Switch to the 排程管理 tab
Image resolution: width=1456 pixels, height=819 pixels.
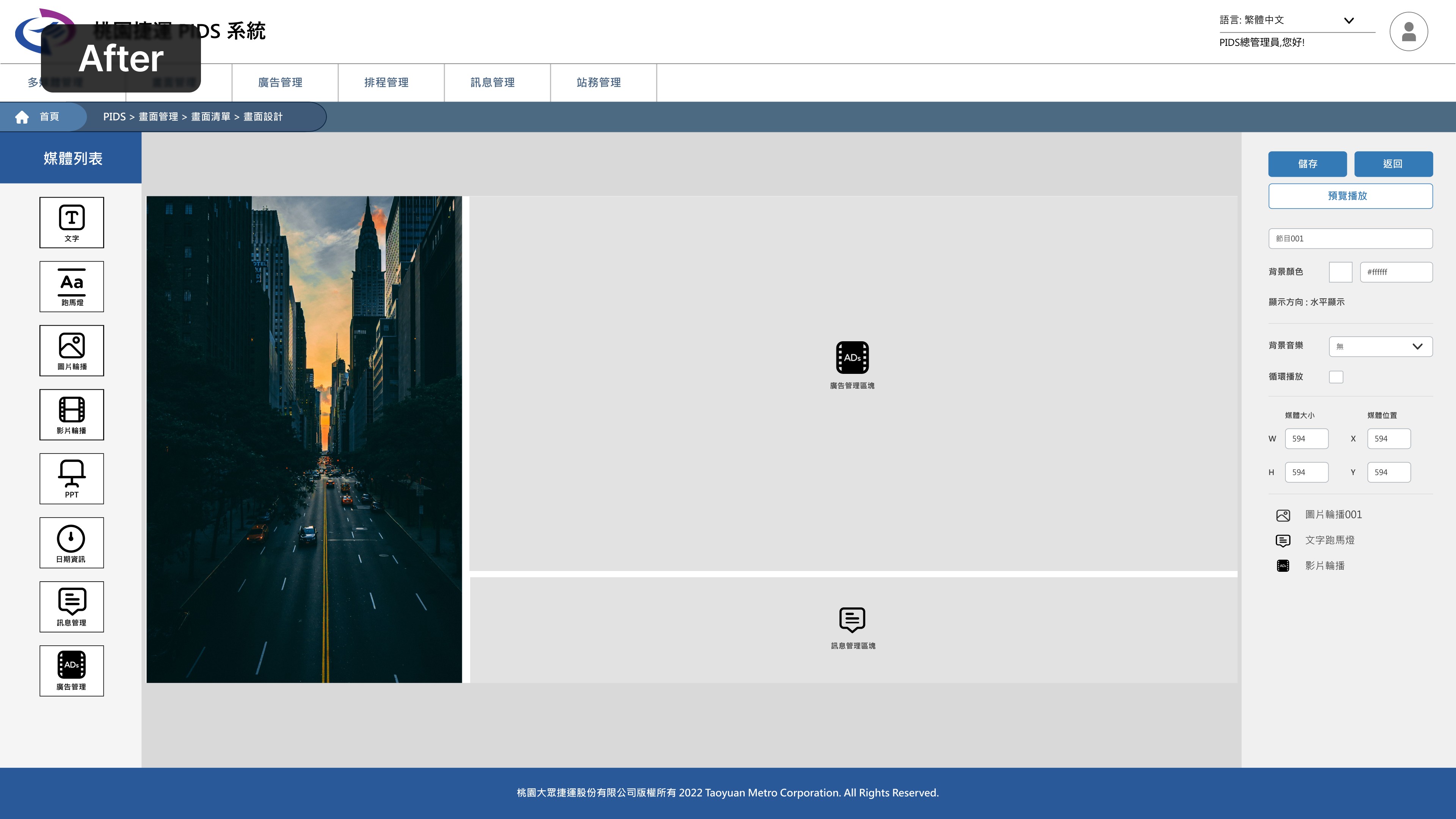(x=387, y=83)
